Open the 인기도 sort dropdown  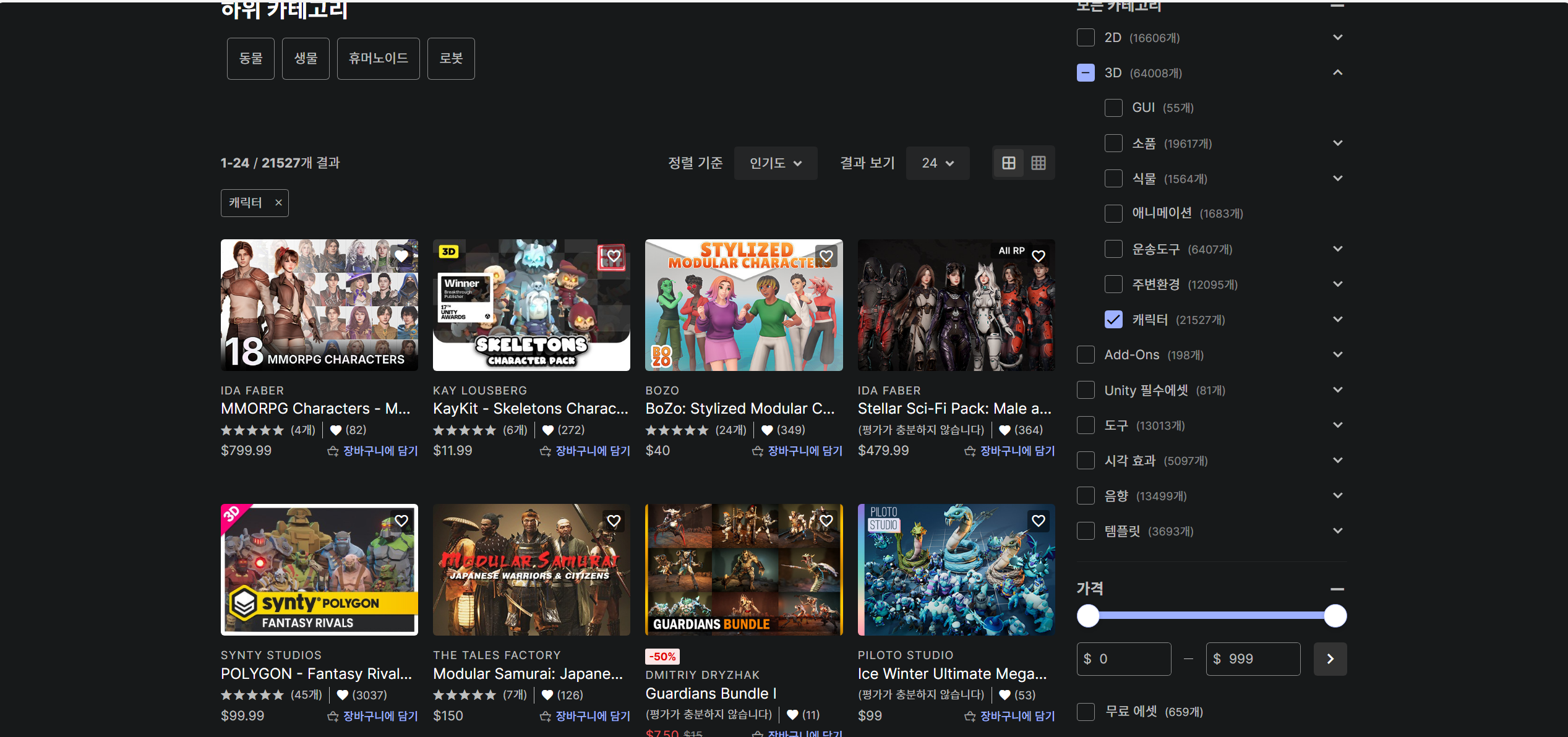[x=775, y=163]
